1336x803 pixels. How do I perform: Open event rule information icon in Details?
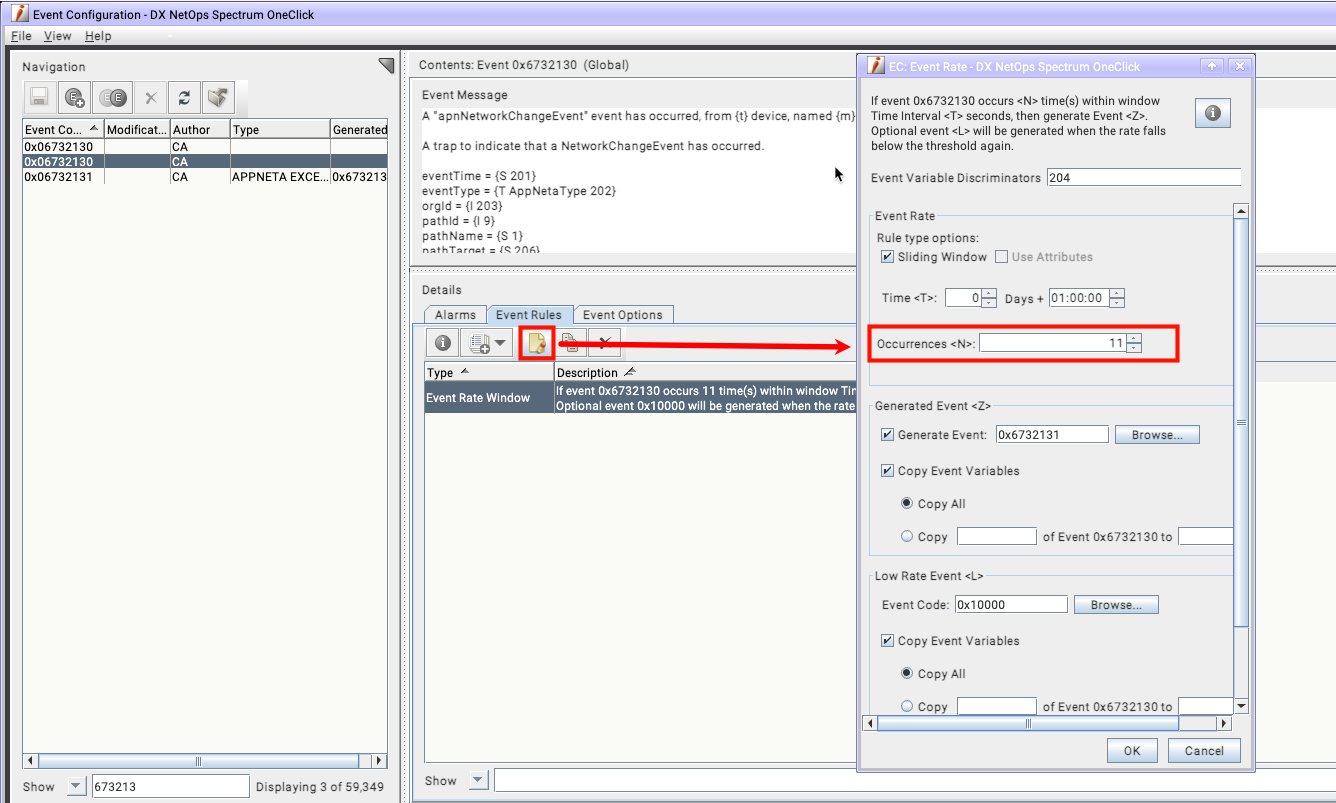443,343
